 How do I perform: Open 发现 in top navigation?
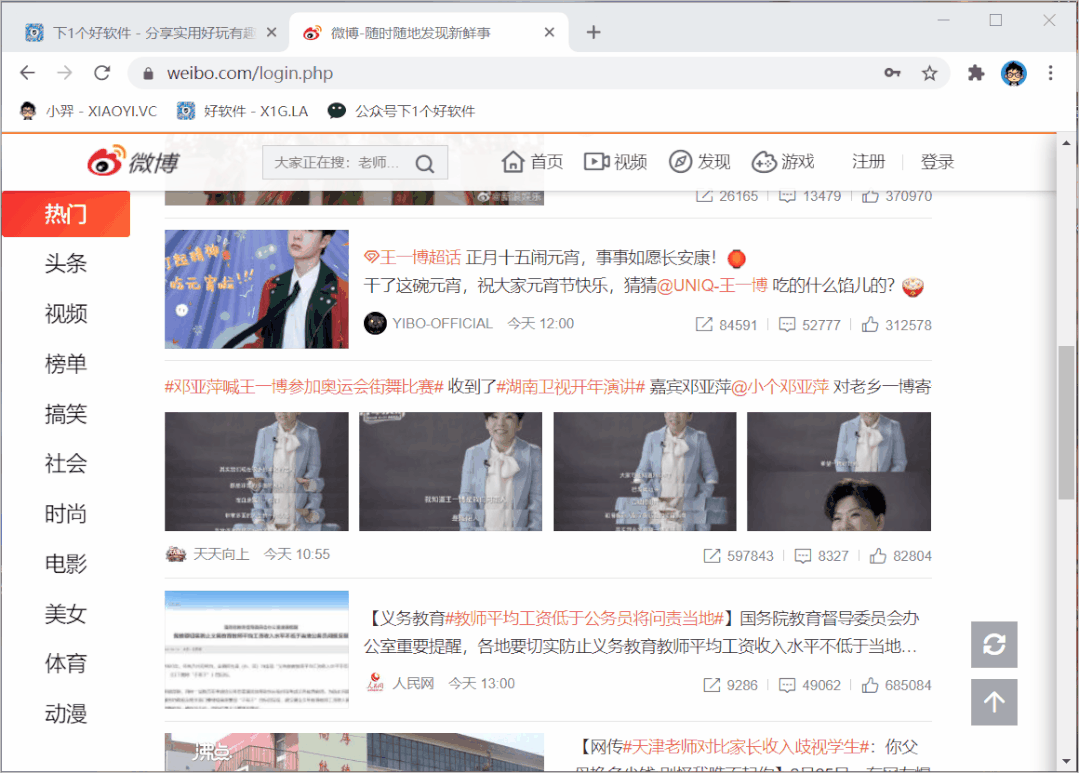699,162
